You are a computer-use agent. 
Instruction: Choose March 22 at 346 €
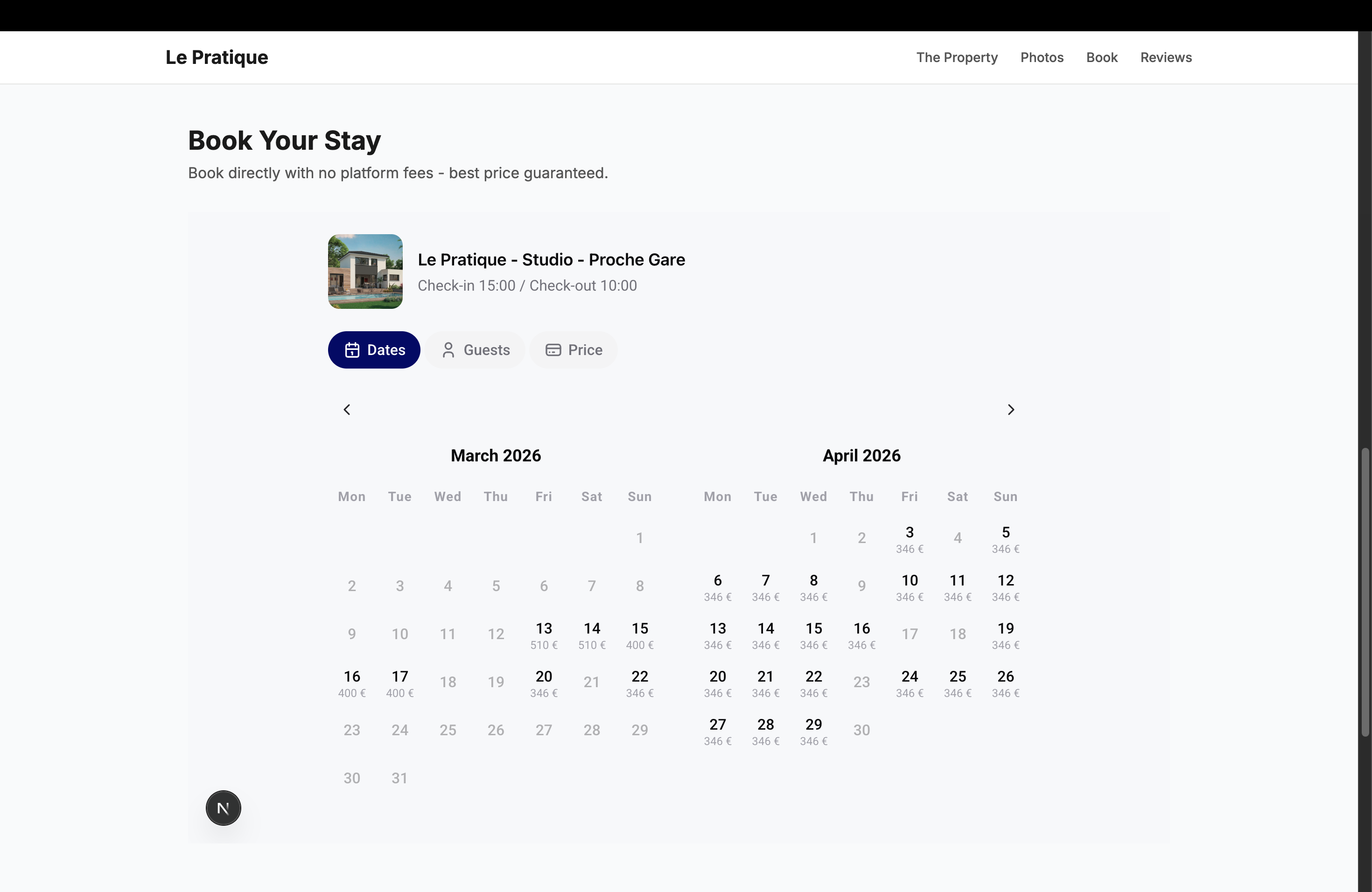[x=640, y=683]
